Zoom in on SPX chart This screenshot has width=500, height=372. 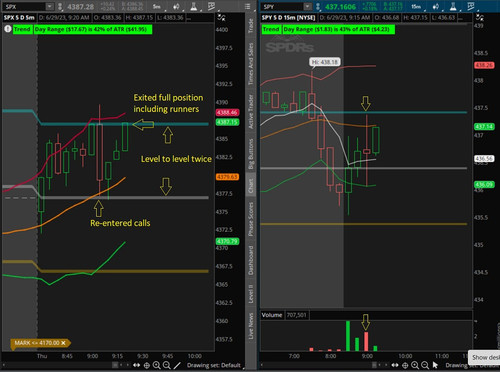(x=157, y=365)
